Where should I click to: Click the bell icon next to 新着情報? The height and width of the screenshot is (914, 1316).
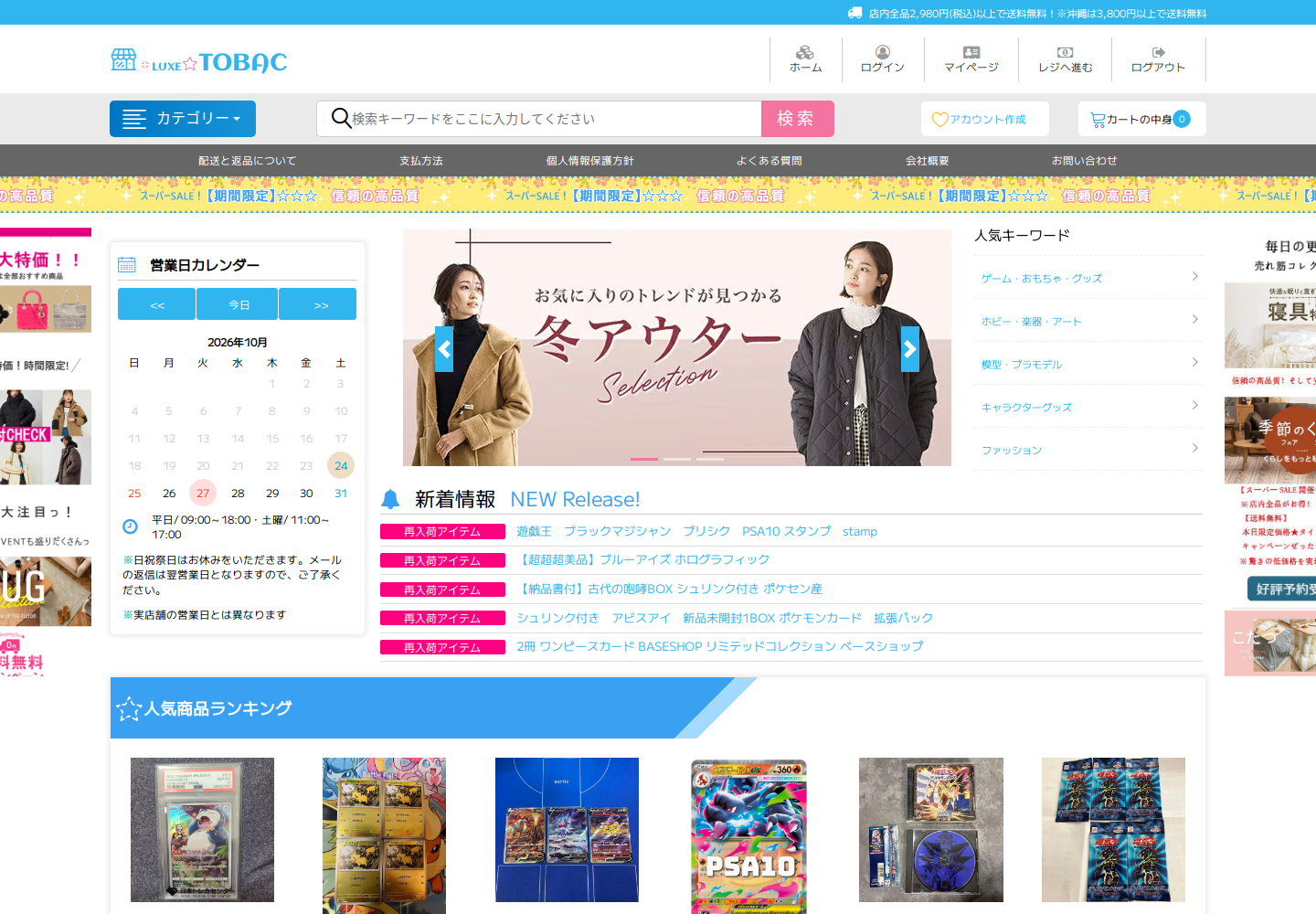[x=390, y=499]
